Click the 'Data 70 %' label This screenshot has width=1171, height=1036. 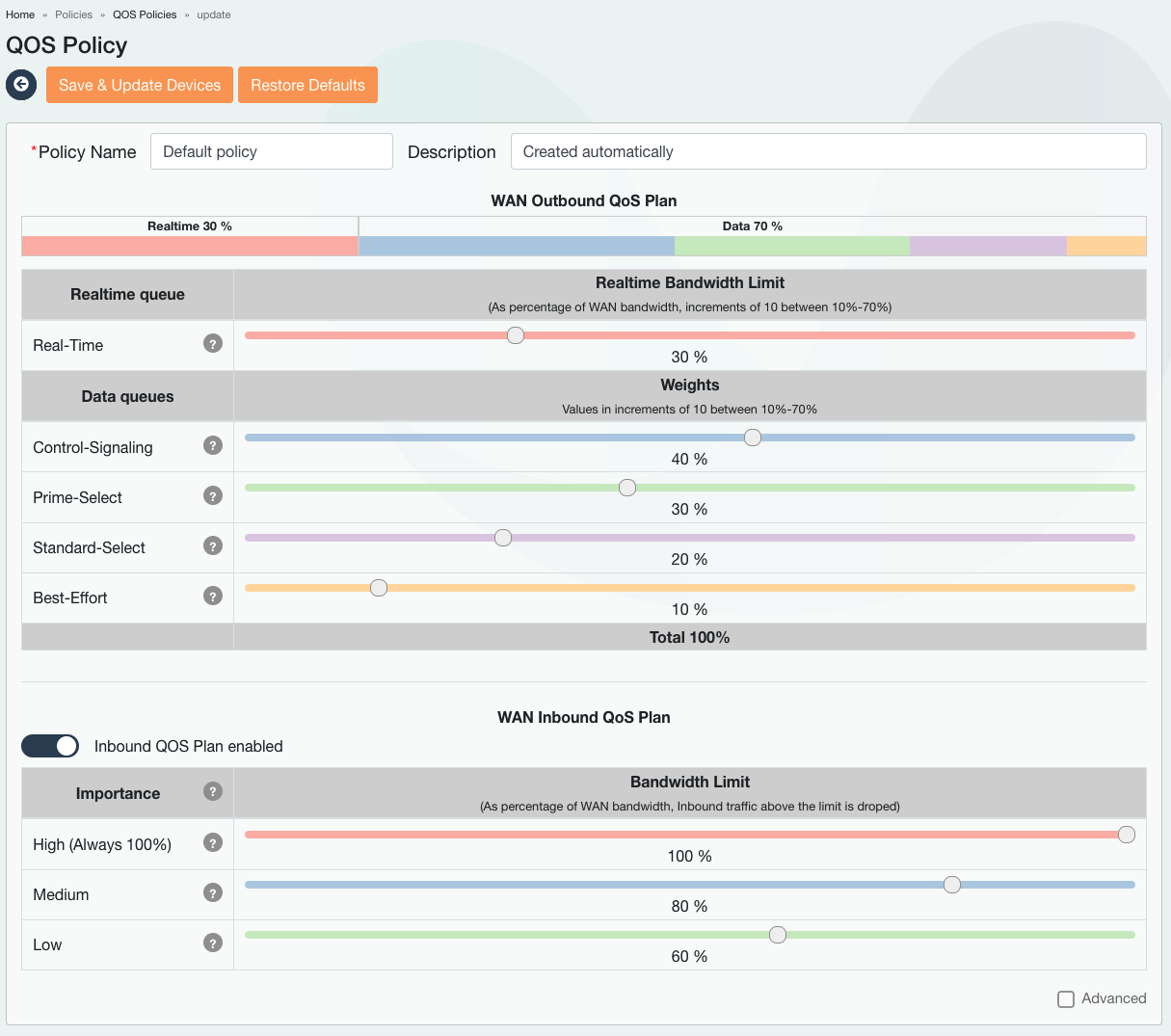pyautogui.click(x=753, y=226)
